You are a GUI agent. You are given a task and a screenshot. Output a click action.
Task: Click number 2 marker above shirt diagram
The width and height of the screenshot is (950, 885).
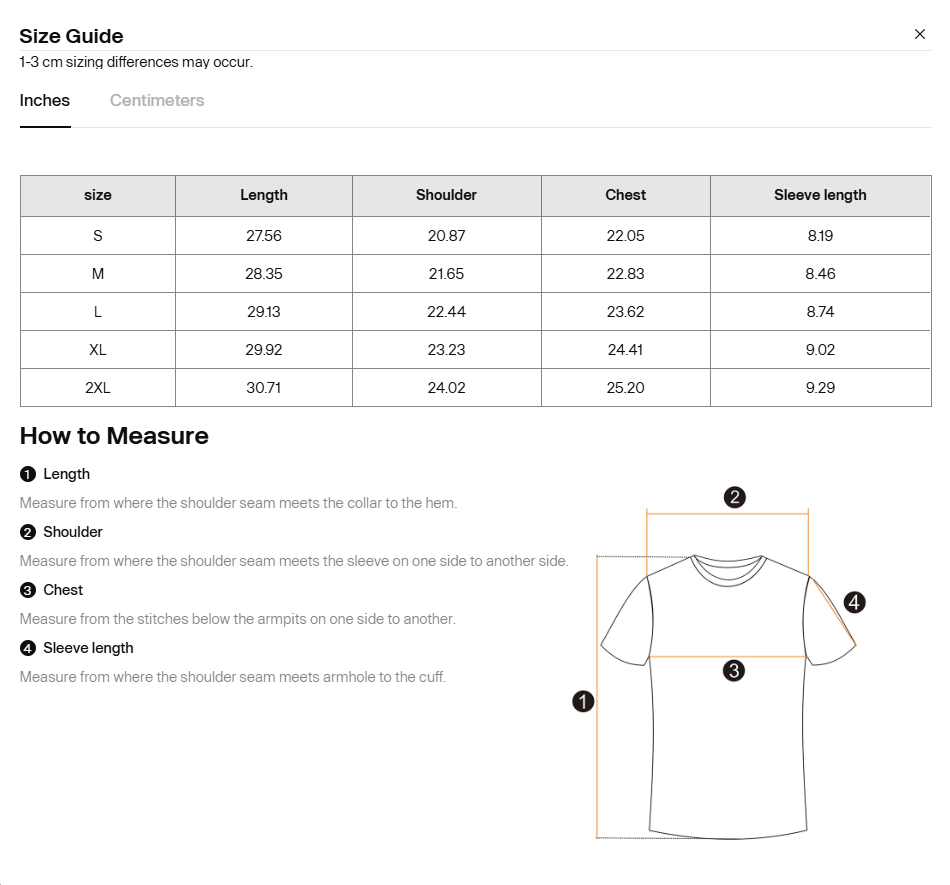tap(734, 497)
